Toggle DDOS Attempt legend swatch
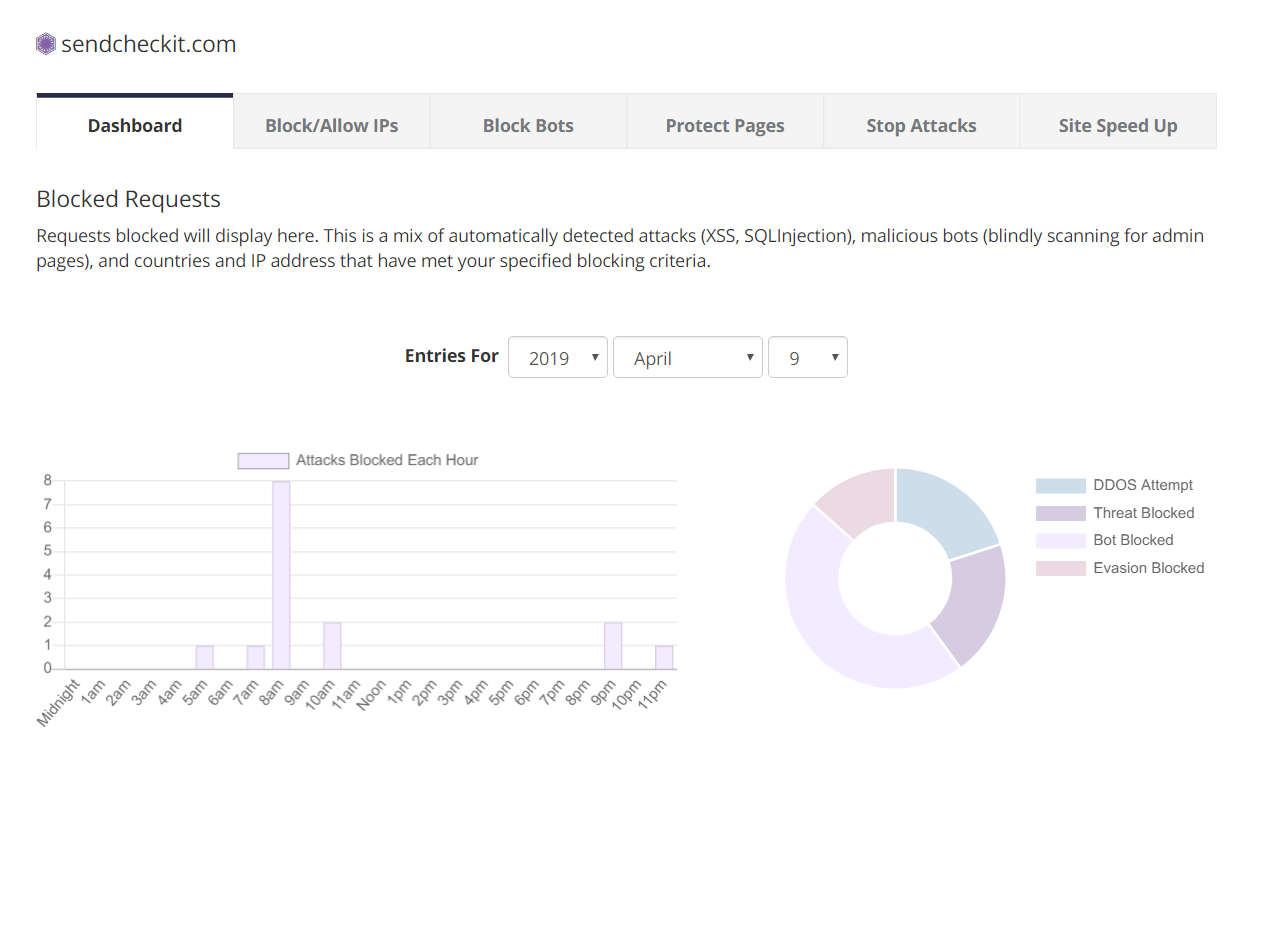This screenshot has width=1274, height=950. point(1060,485)
